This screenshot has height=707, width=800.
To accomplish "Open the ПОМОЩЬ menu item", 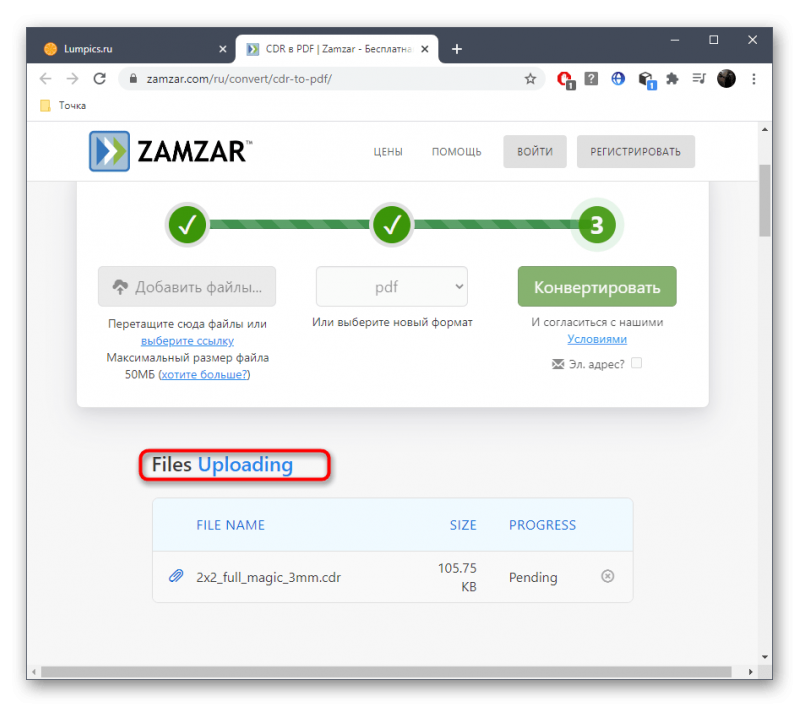I will [x=456, y=152].
